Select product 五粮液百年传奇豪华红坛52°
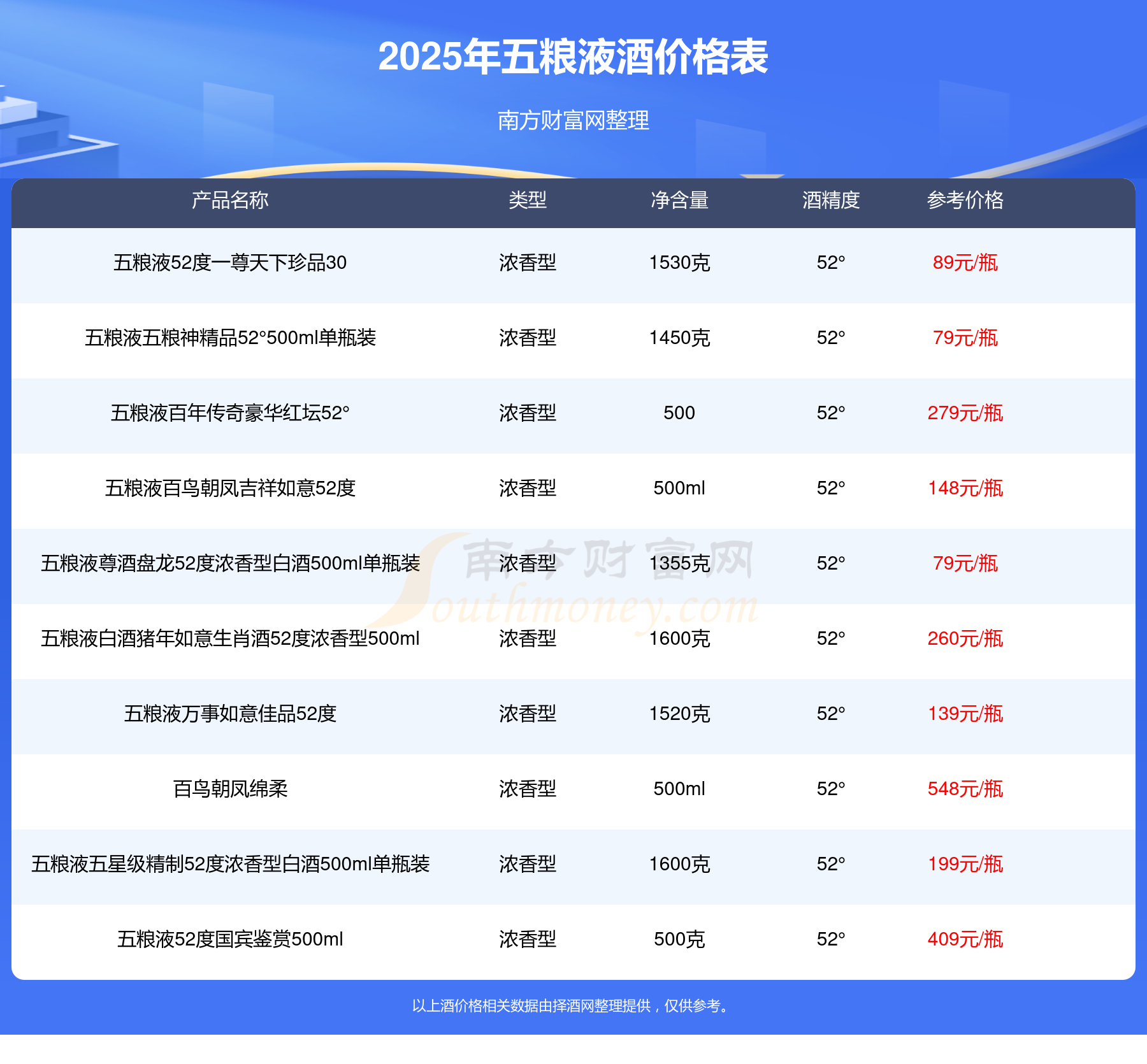This screenshot has width=1147, height=1064. pyautogui.click(x=230, y=413)
